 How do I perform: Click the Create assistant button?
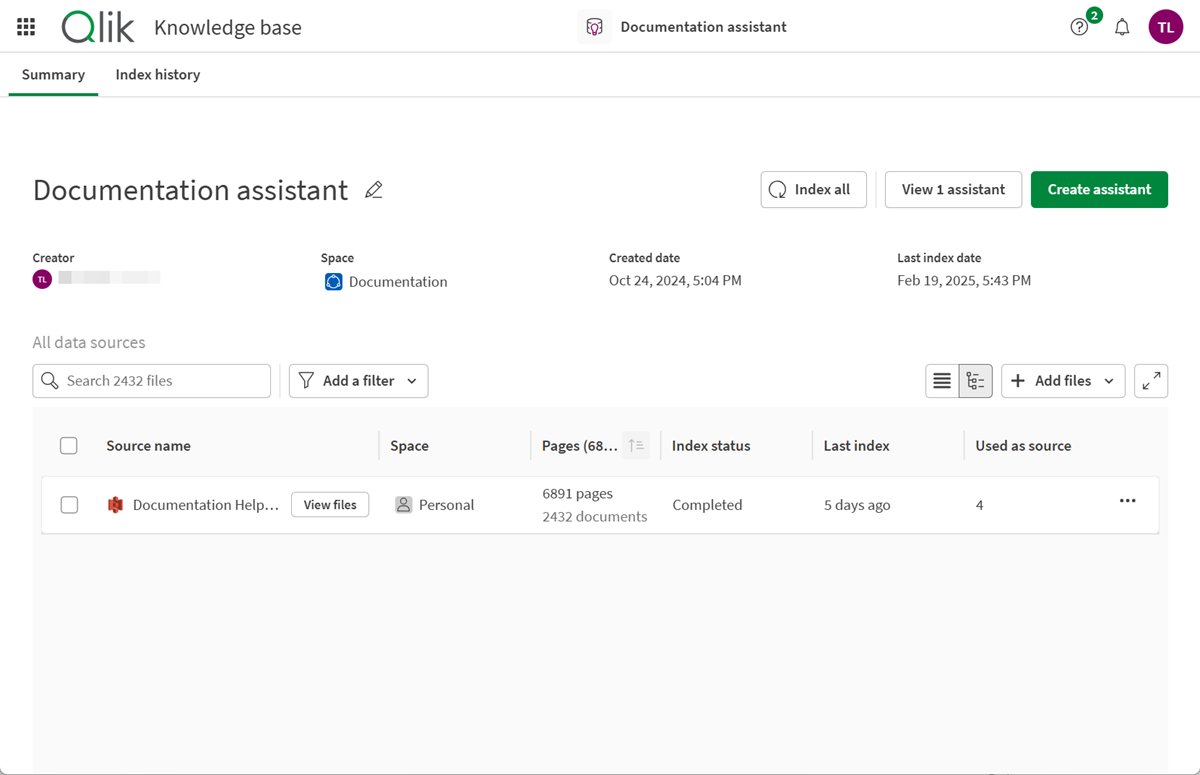pyautogui.click(x=1099, y=190)
